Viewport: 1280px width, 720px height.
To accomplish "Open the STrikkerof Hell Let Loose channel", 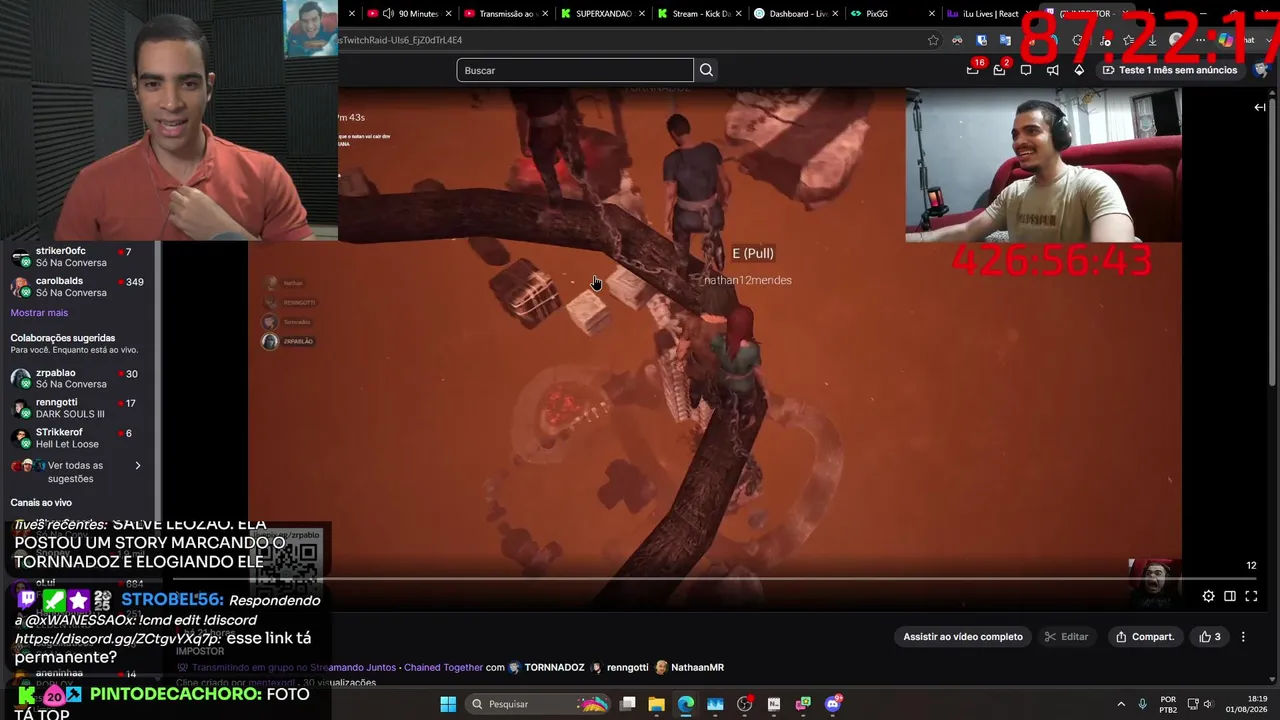I will tap(76, 438).
